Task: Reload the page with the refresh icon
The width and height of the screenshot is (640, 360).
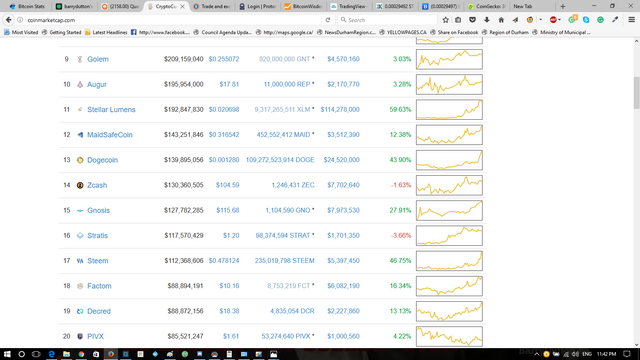Action: [328, 20]
